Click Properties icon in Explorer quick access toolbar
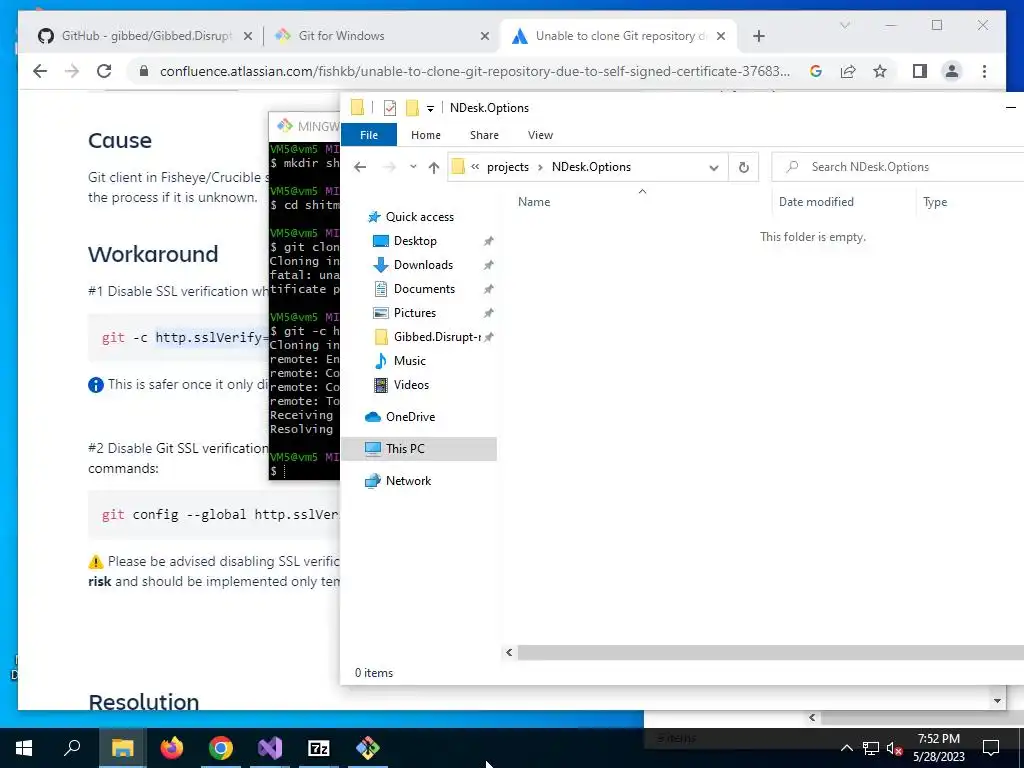 tap(390, 108)
